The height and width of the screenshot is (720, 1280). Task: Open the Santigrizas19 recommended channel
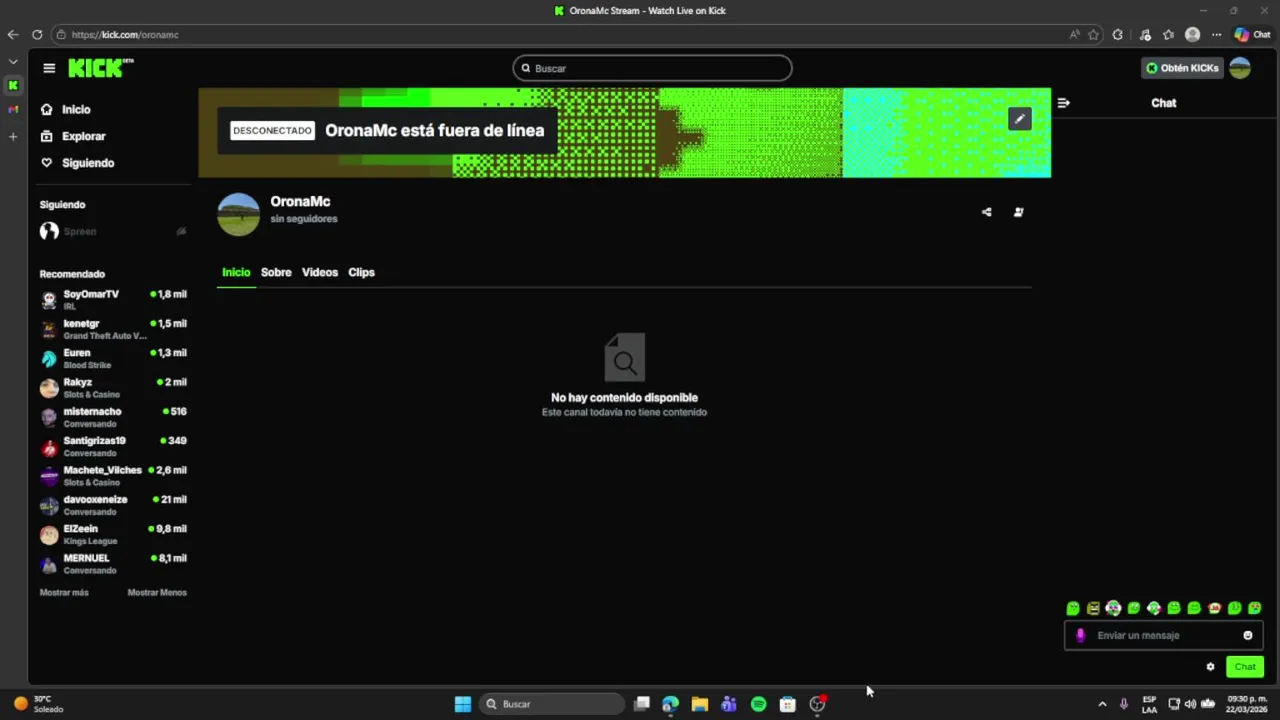click(113, 446)
